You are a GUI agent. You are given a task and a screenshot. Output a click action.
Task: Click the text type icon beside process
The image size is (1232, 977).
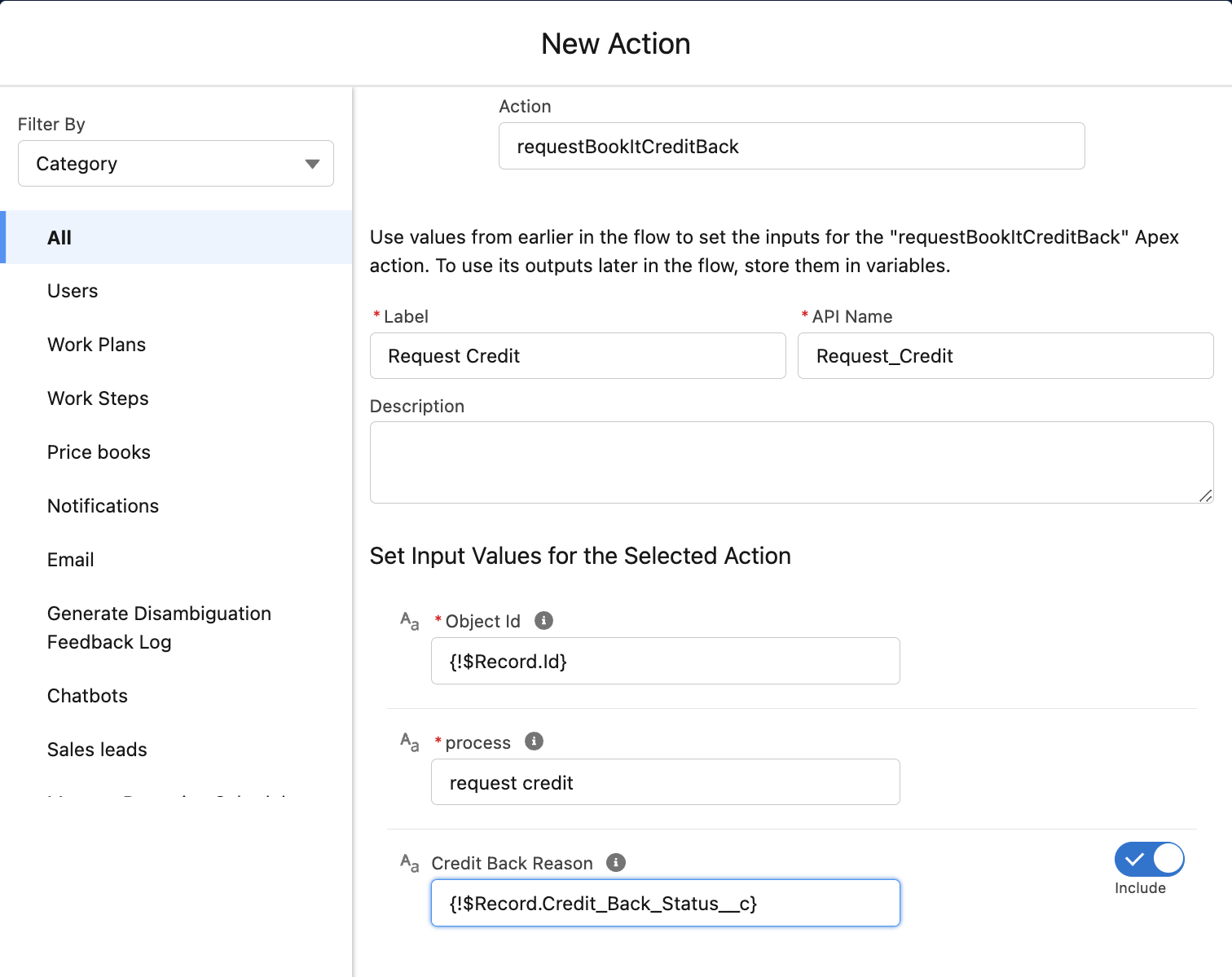(x=409, y=742)
